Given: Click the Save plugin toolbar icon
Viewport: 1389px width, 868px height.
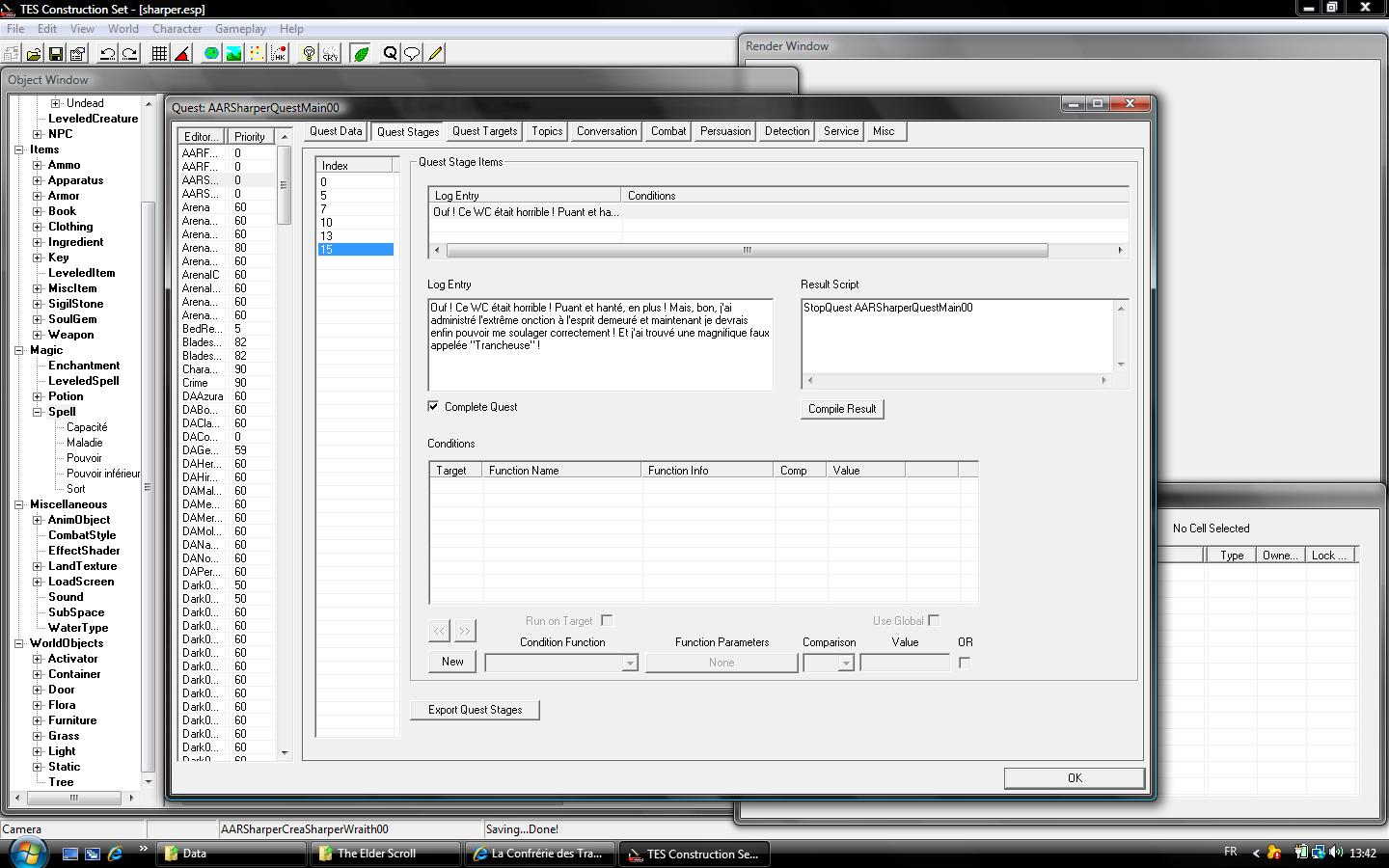Looking at the screenshot, I should pyautogui.click(x=56, y=54).
